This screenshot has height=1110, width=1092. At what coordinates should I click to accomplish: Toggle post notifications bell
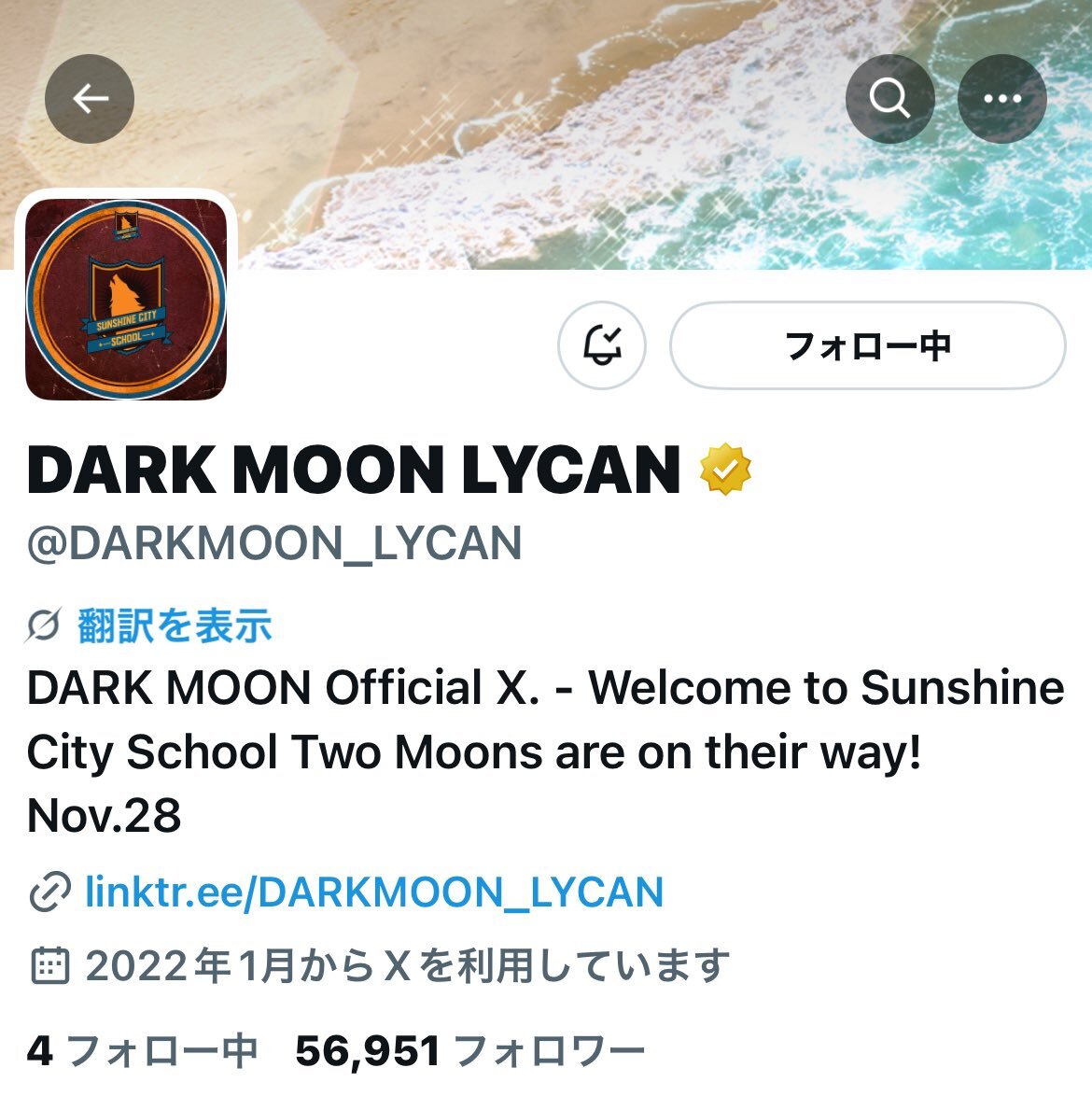[602, 345]
